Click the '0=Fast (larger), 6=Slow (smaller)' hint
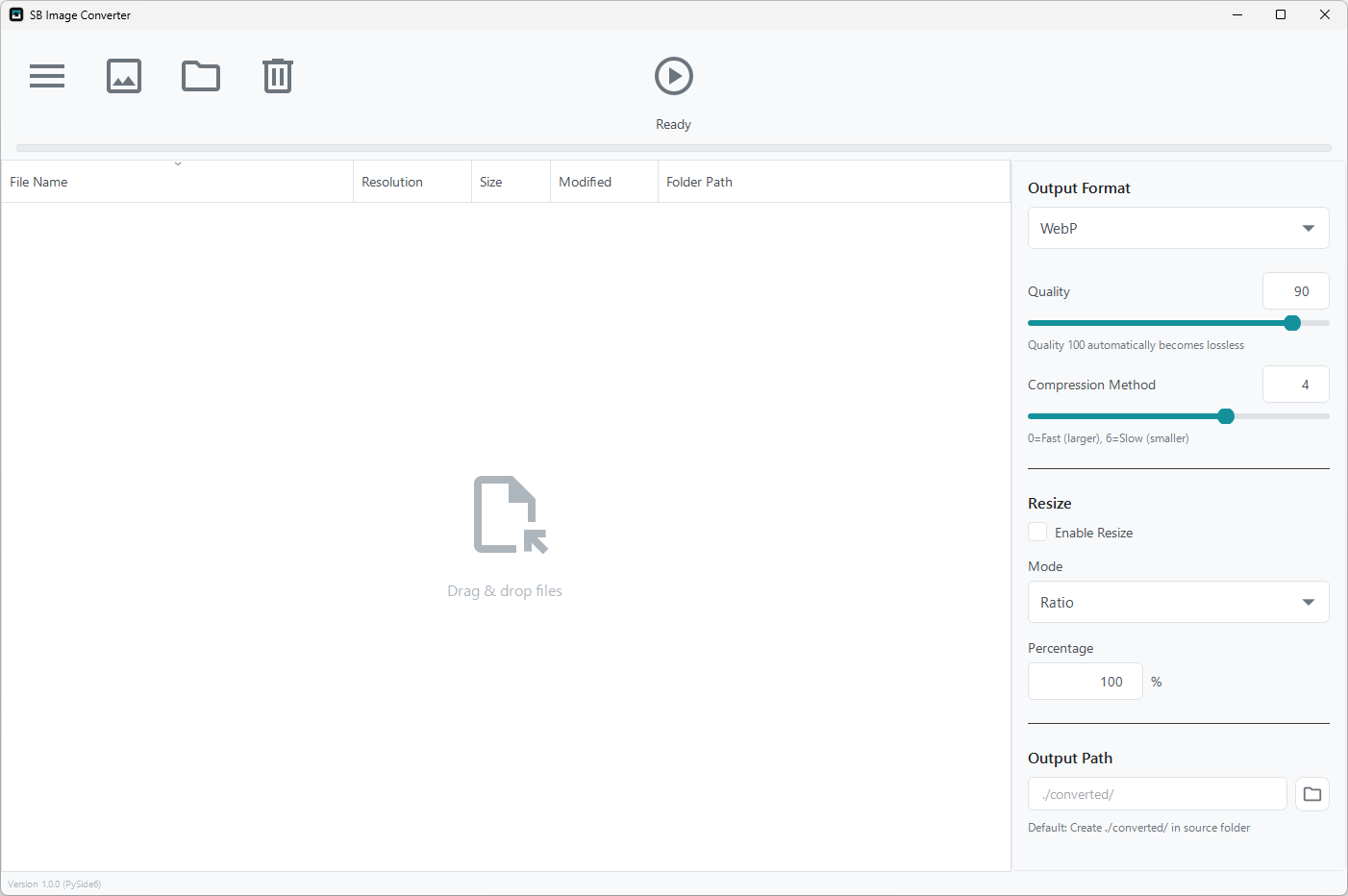1348x896 pixels. tap(1109, 438)
